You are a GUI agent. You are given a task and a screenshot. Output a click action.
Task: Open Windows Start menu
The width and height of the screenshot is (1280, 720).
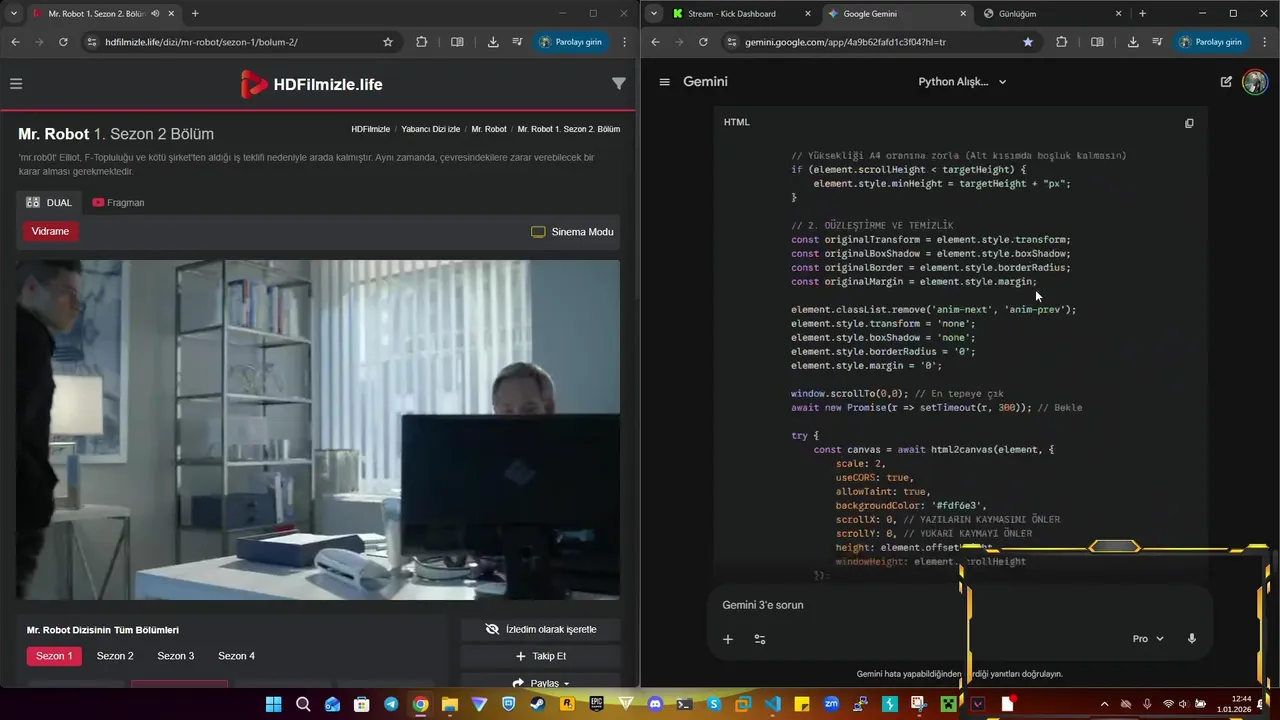(x=273, y=704)
